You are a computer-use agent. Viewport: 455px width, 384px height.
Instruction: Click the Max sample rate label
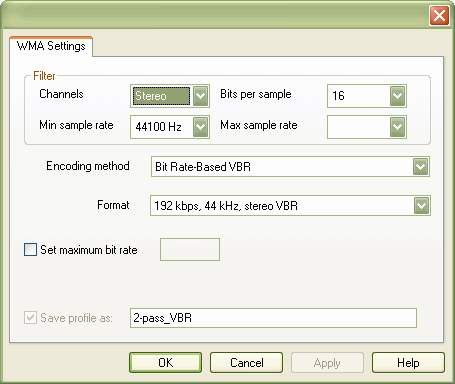coord(259,125)
